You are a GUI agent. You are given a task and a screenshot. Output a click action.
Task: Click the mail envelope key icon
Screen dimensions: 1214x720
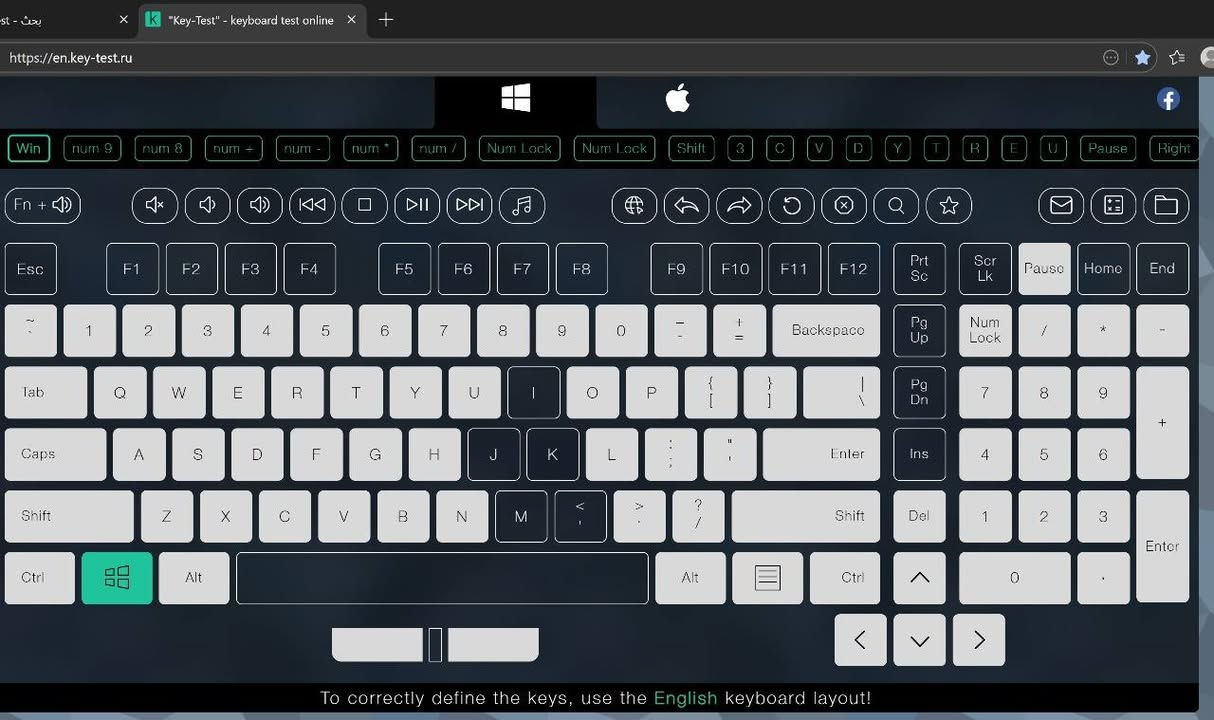click(1061, 205)
